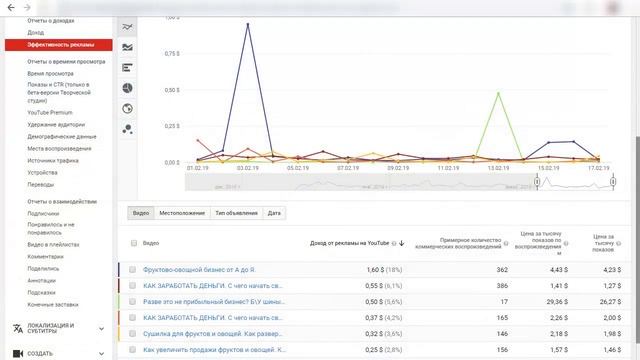640x360 pixels.
Task: Expand the Создать section chevron
Action: pyautogui.click(x=101, y=353)
